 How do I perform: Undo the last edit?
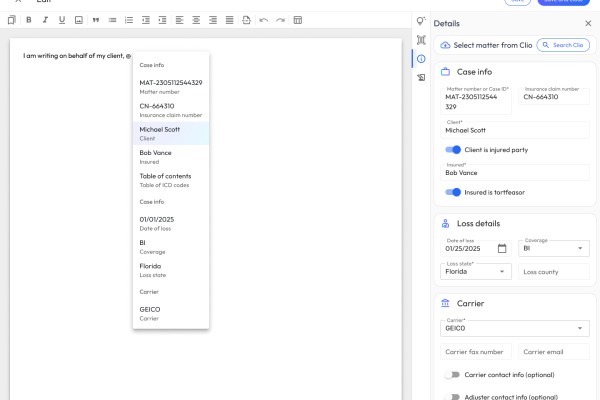(264, 20)
